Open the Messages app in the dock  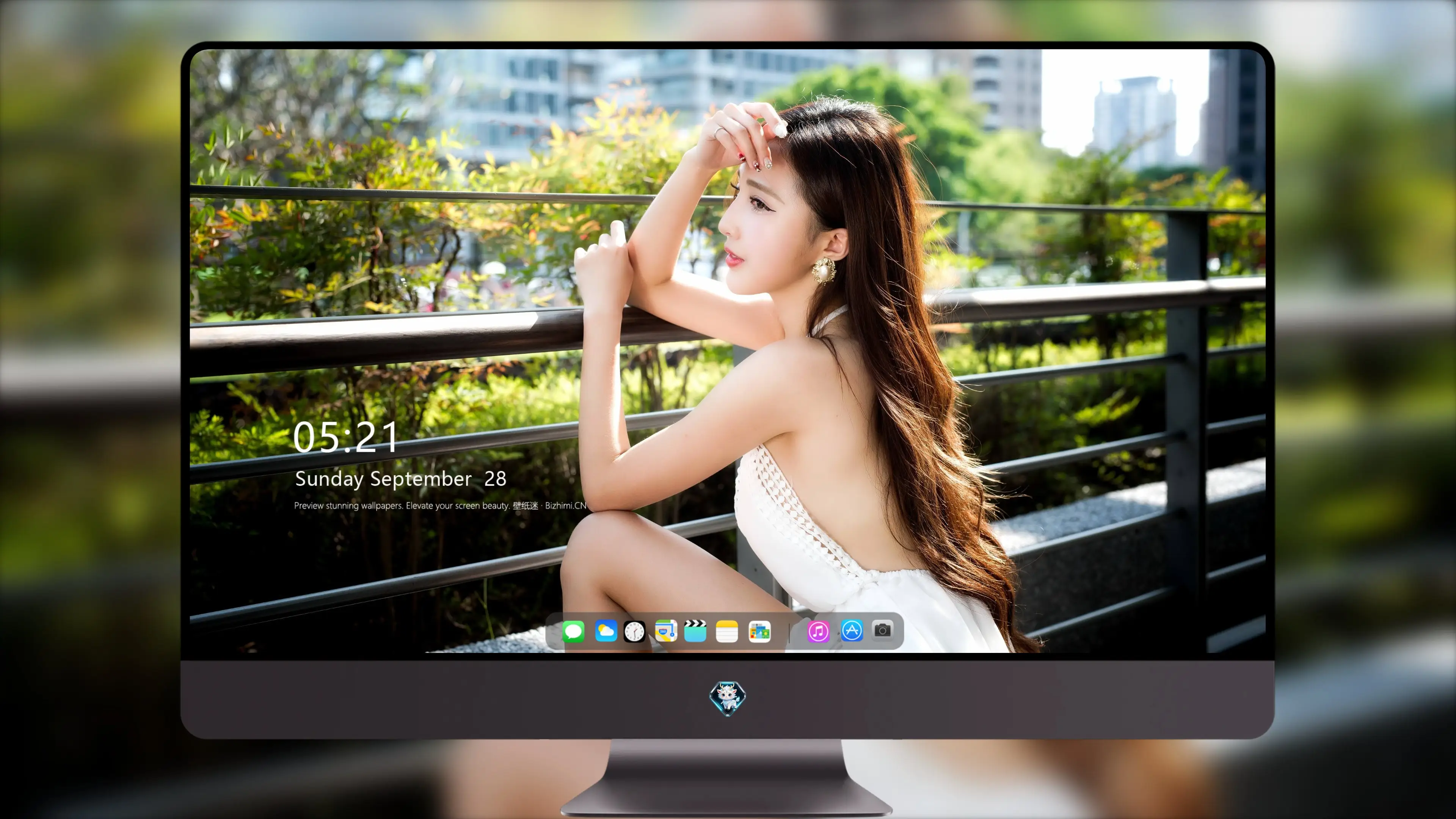coord(573,631)
